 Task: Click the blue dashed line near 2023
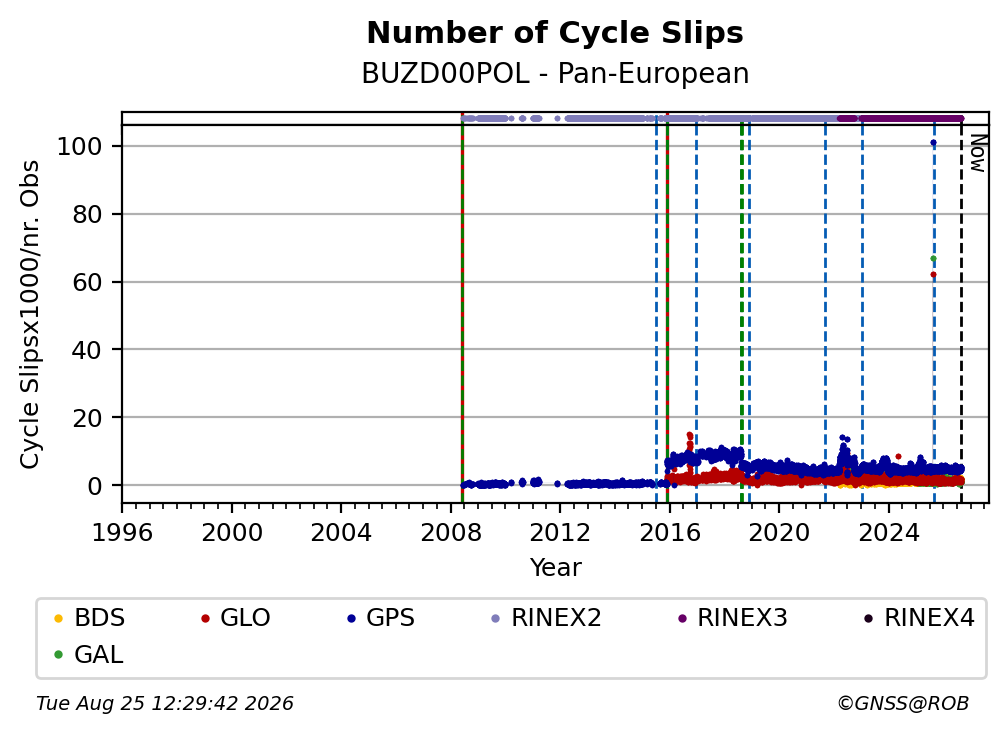pyautogui.click(x=862, y=309)
